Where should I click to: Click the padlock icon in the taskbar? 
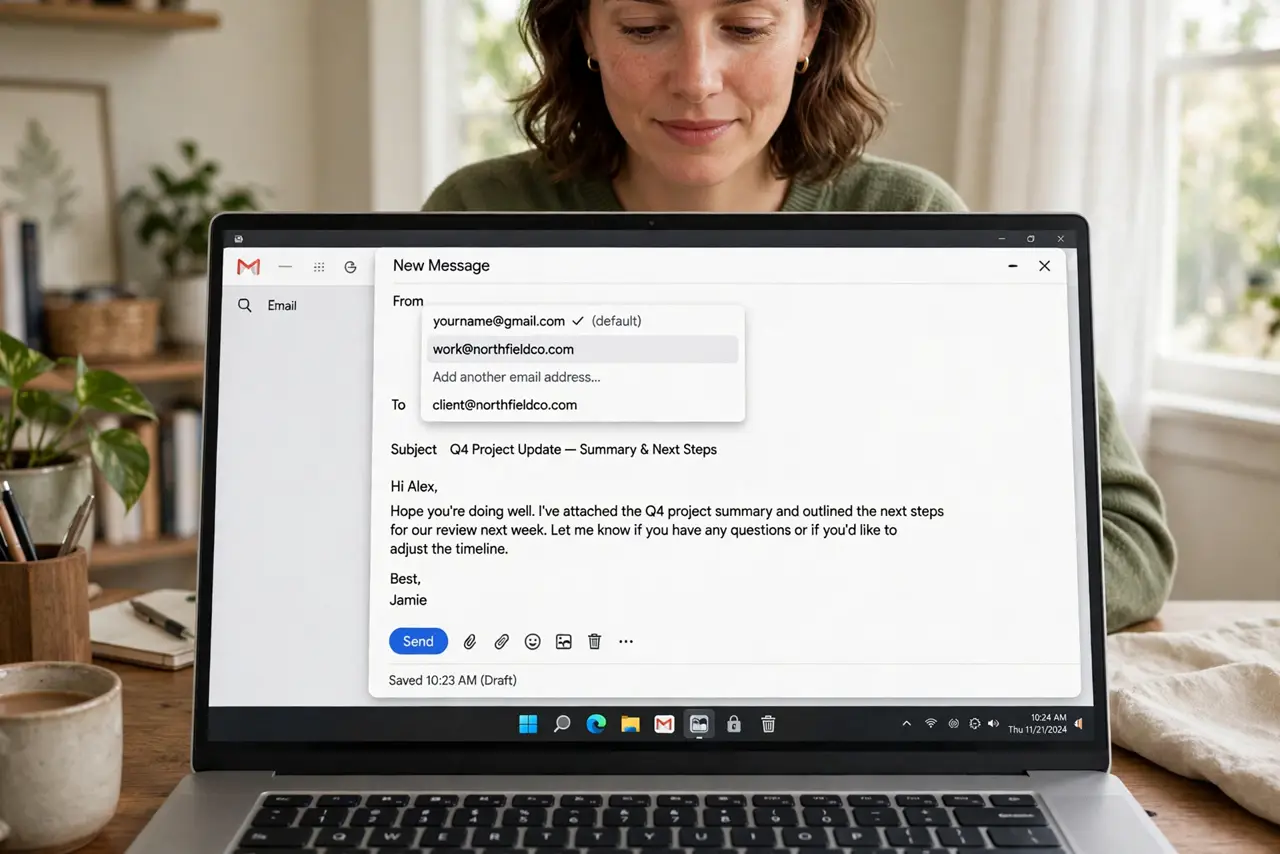[734, 724]
